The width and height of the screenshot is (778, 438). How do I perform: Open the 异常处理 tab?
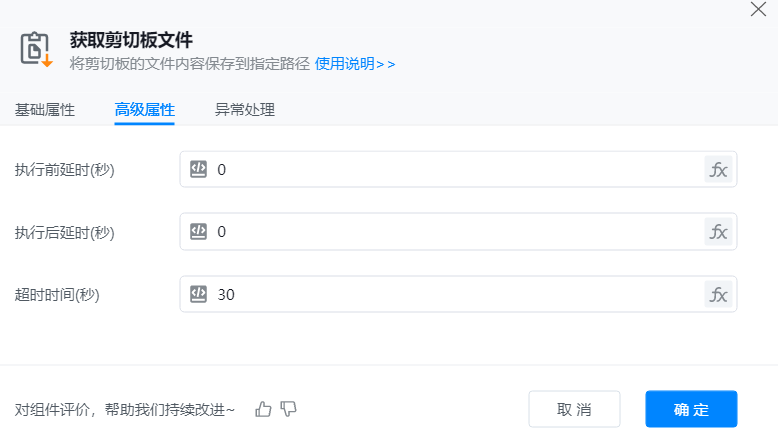click(245, 110)
